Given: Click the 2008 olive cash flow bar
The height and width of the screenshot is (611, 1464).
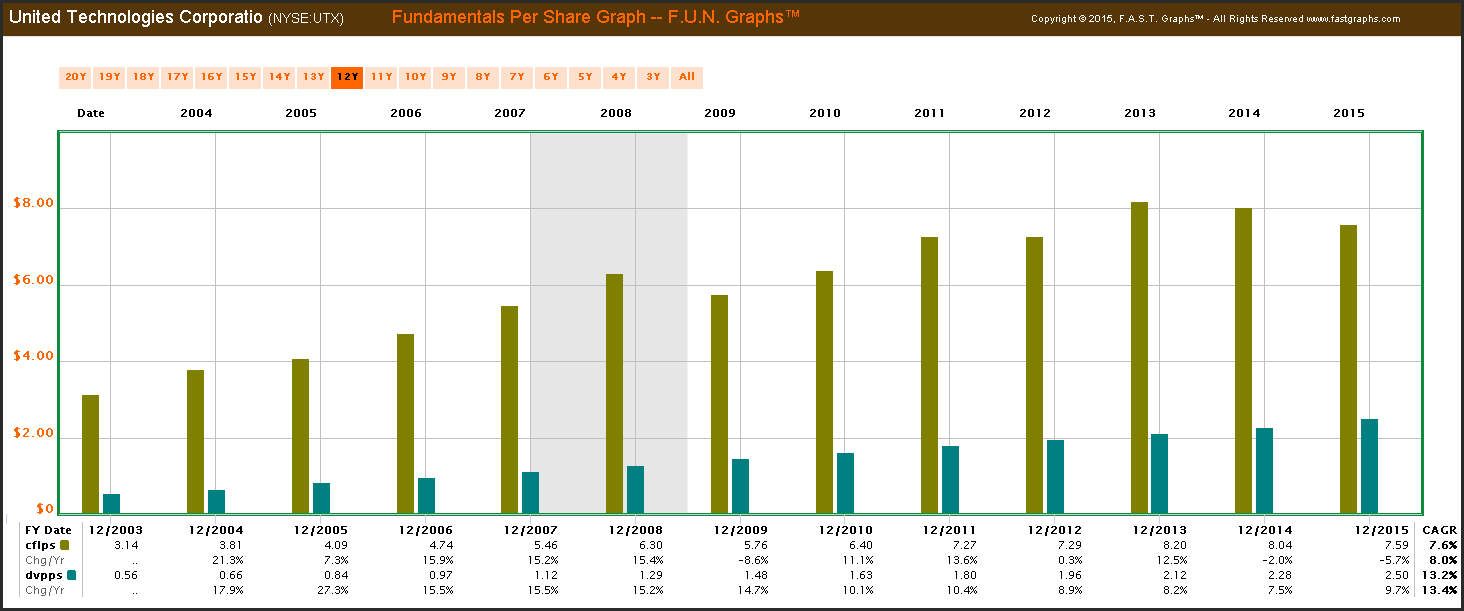Looking at the screenshot, I should [x=614, y=393].
